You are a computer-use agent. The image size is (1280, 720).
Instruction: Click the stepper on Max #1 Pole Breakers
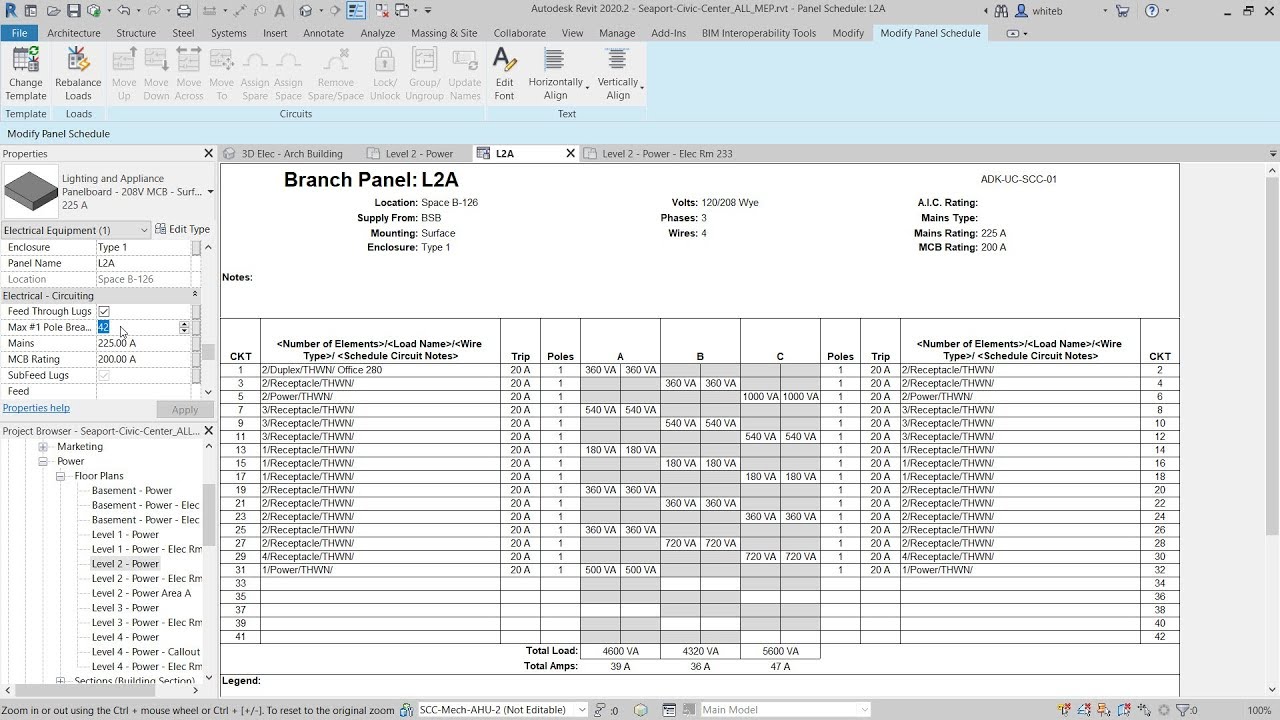184,327
